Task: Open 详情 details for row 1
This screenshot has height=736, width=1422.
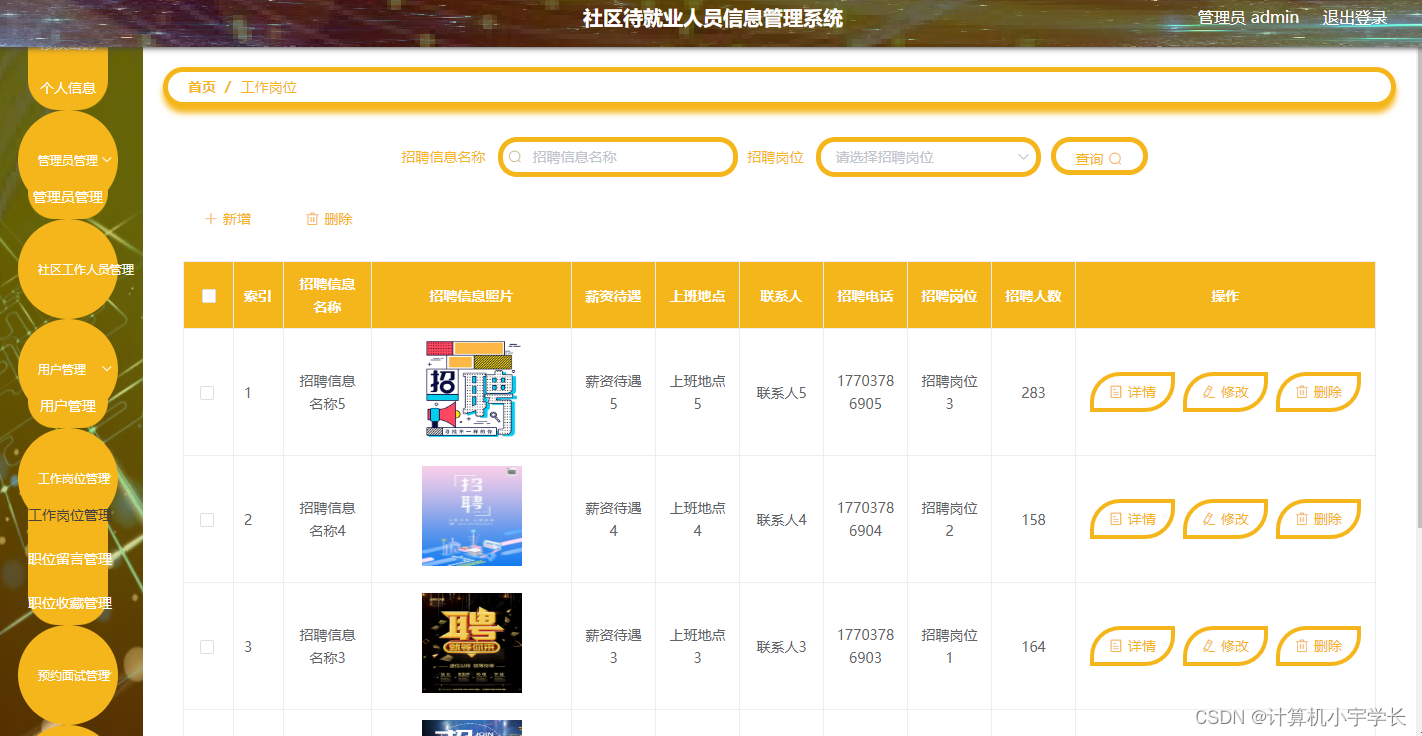Action: pos(1131,392)
